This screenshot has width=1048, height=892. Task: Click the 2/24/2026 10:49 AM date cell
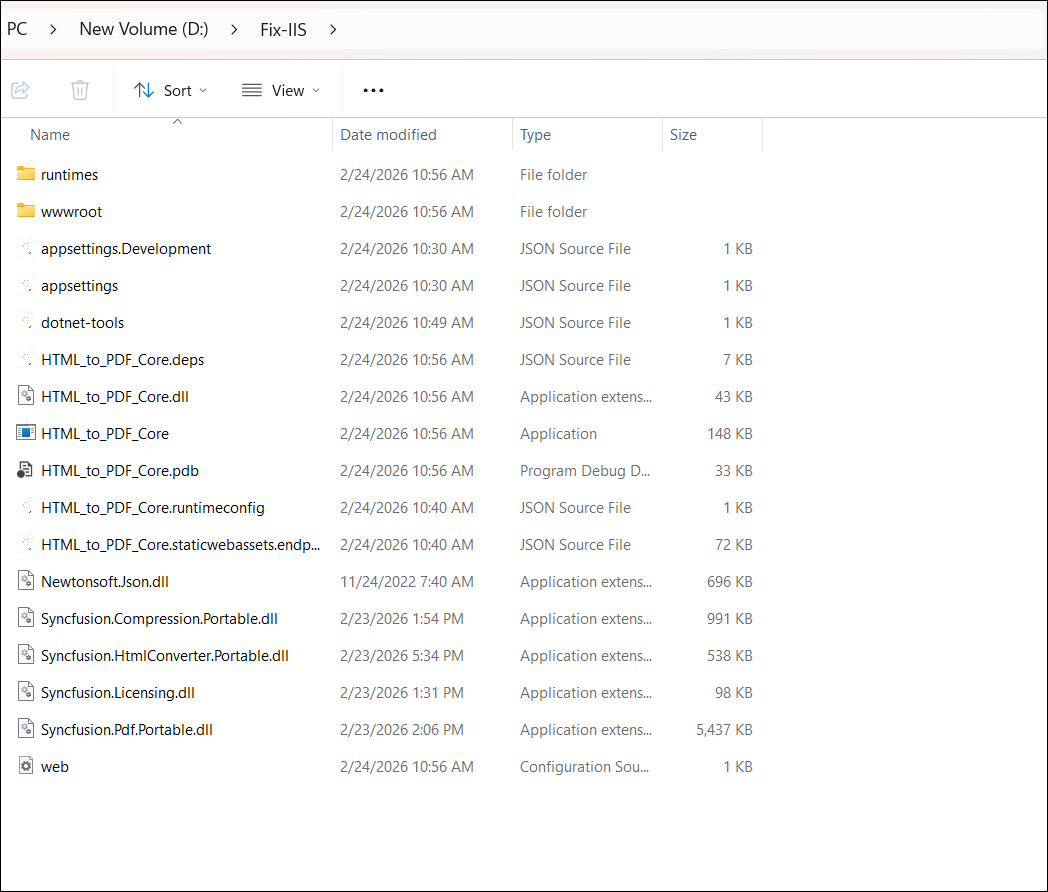coord(406,323)
